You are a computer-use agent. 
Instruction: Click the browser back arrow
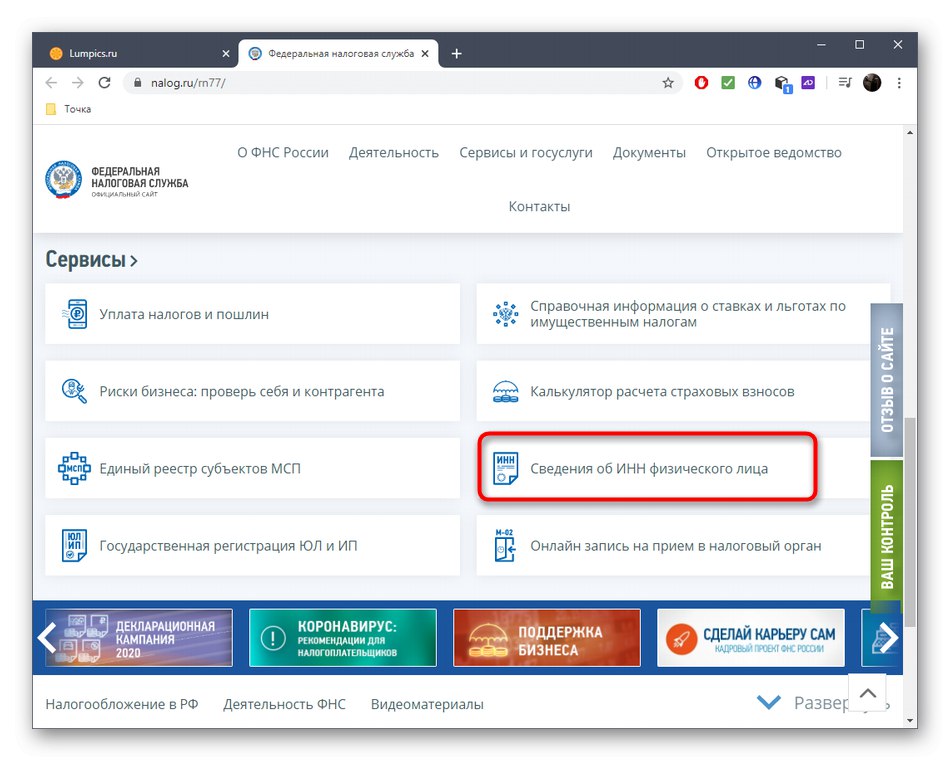[x=51, y=83]
